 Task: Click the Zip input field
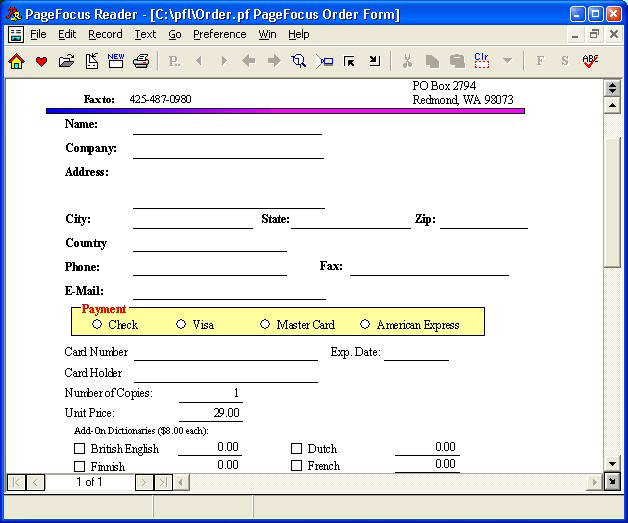click(484, 221)
